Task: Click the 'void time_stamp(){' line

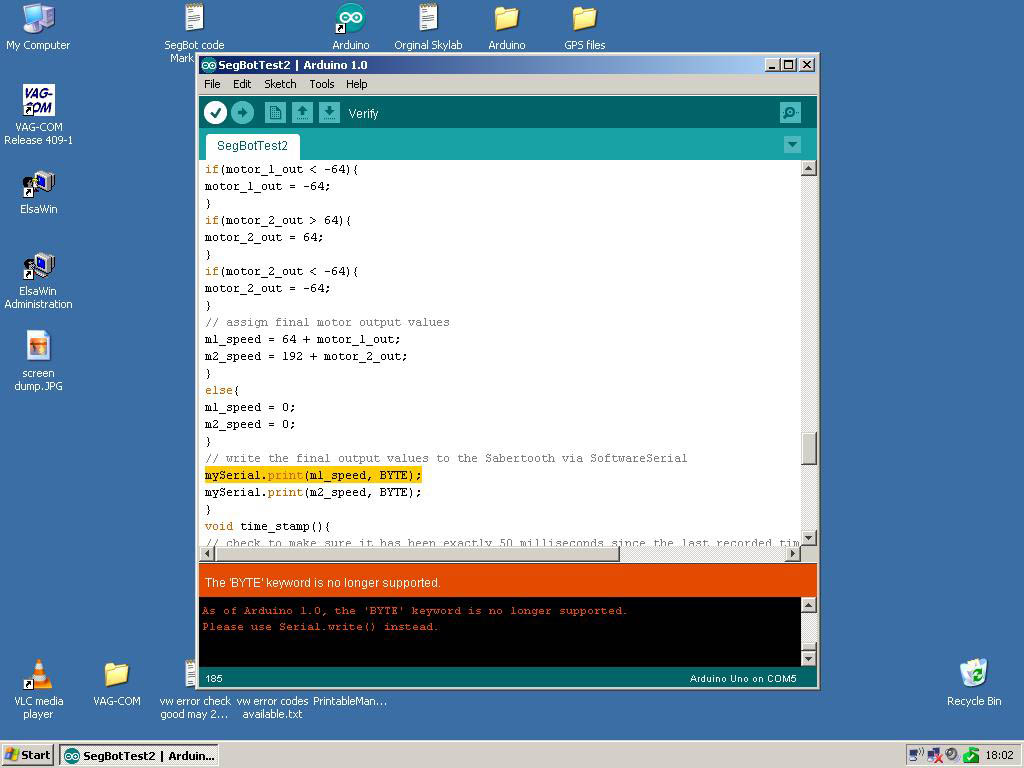Action: click(x=268, y=526)
